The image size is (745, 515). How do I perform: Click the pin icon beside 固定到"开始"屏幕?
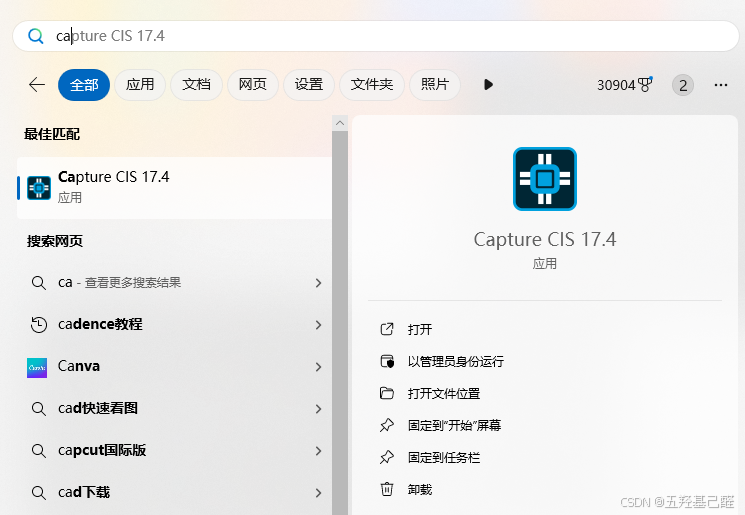coord(387,425)
